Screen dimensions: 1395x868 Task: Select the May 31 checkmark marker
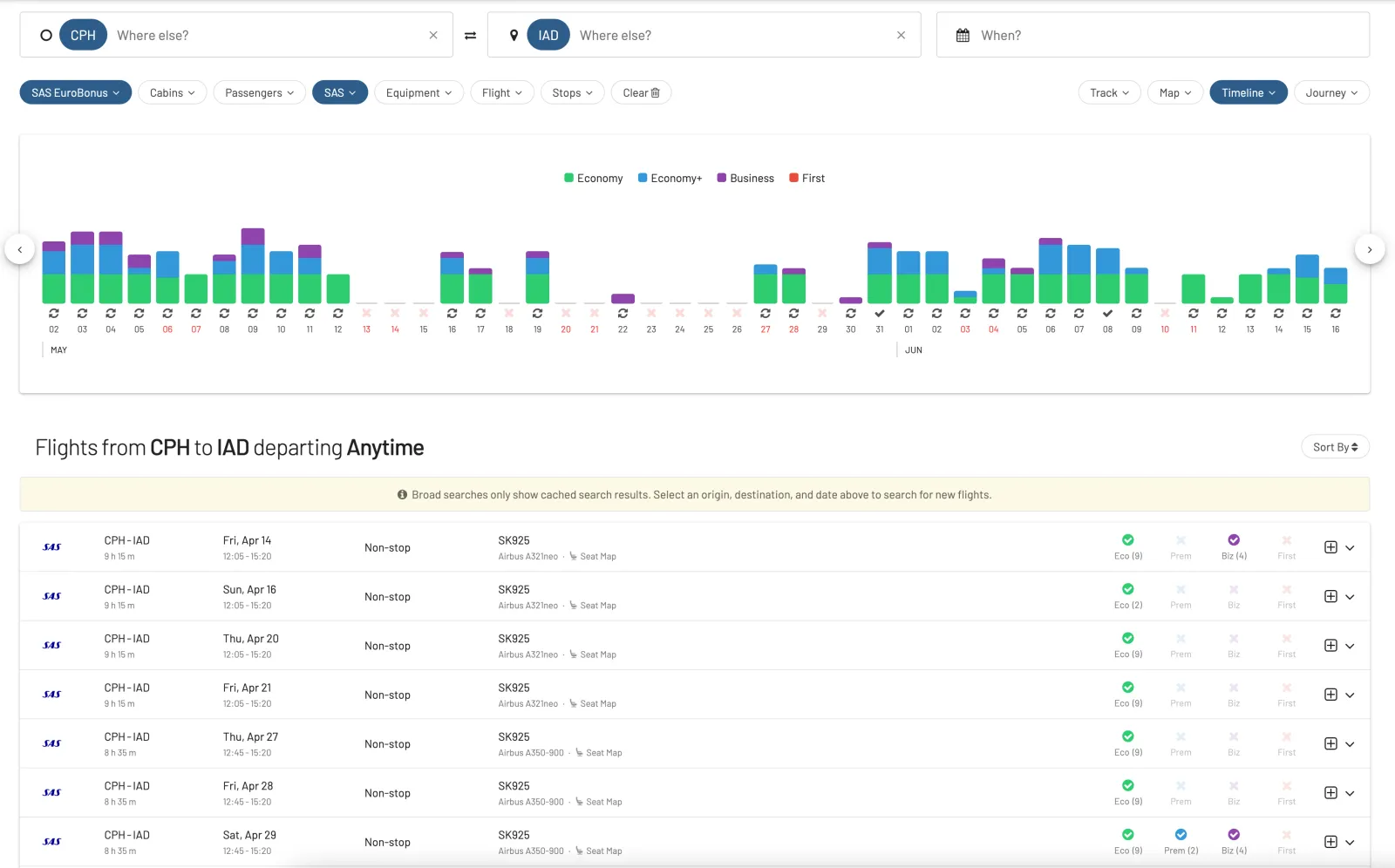coord(880,313)
